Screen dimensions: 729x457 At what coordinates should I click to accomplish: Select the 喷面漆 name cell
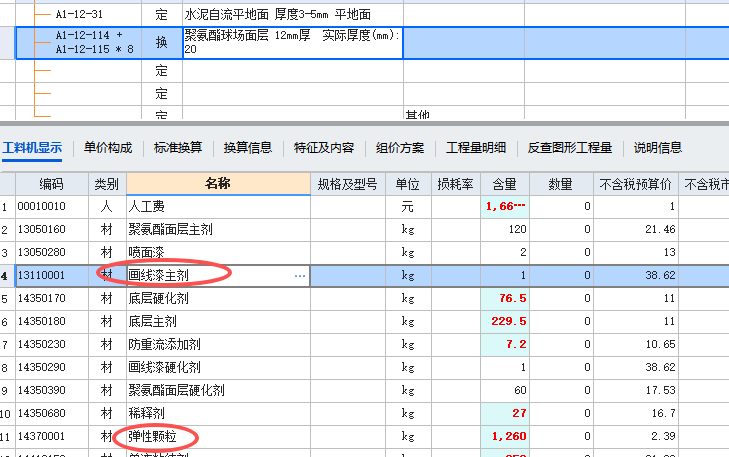218,252
